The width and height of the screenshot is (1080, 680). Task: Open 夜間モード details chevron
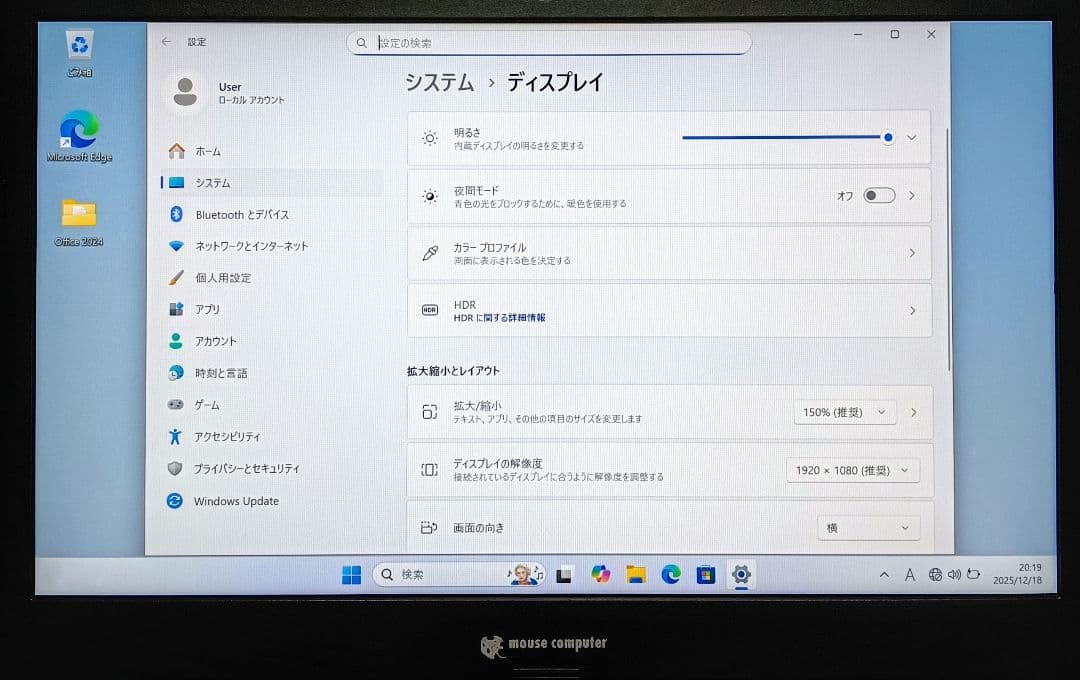(x=912, y=196)
